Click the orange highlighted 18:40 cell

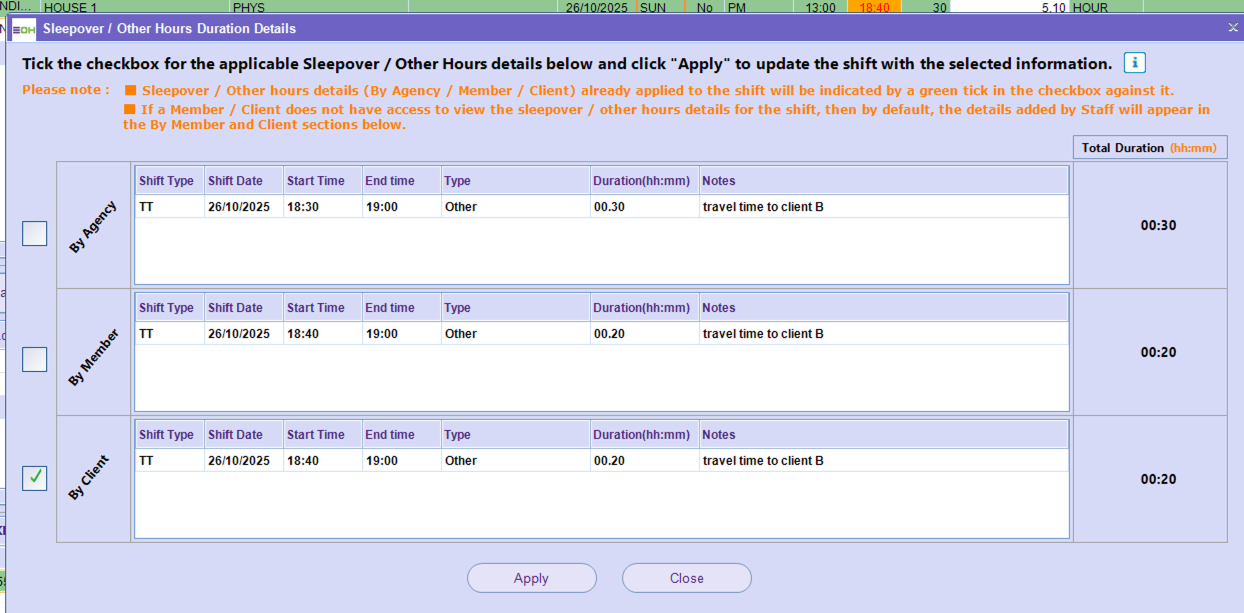(872, 7)
